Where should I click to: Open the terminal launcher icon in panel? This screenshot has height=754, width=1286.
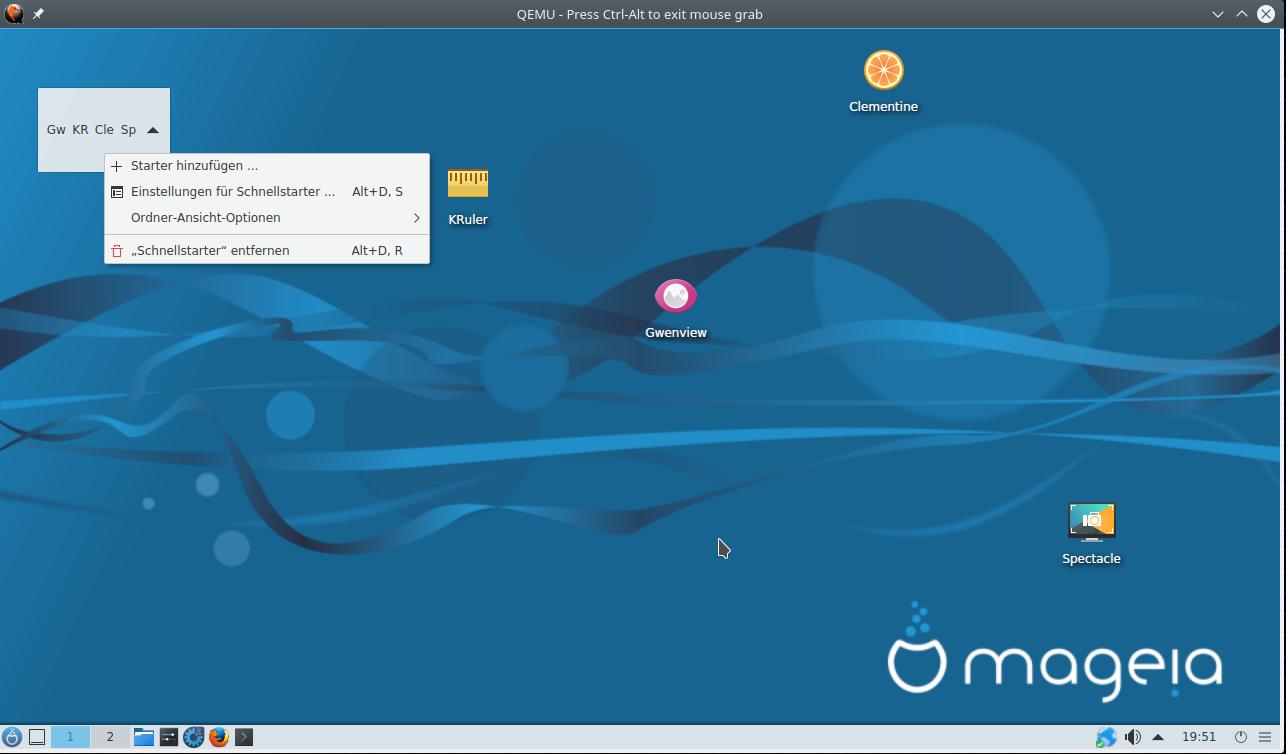coord(243,737)
